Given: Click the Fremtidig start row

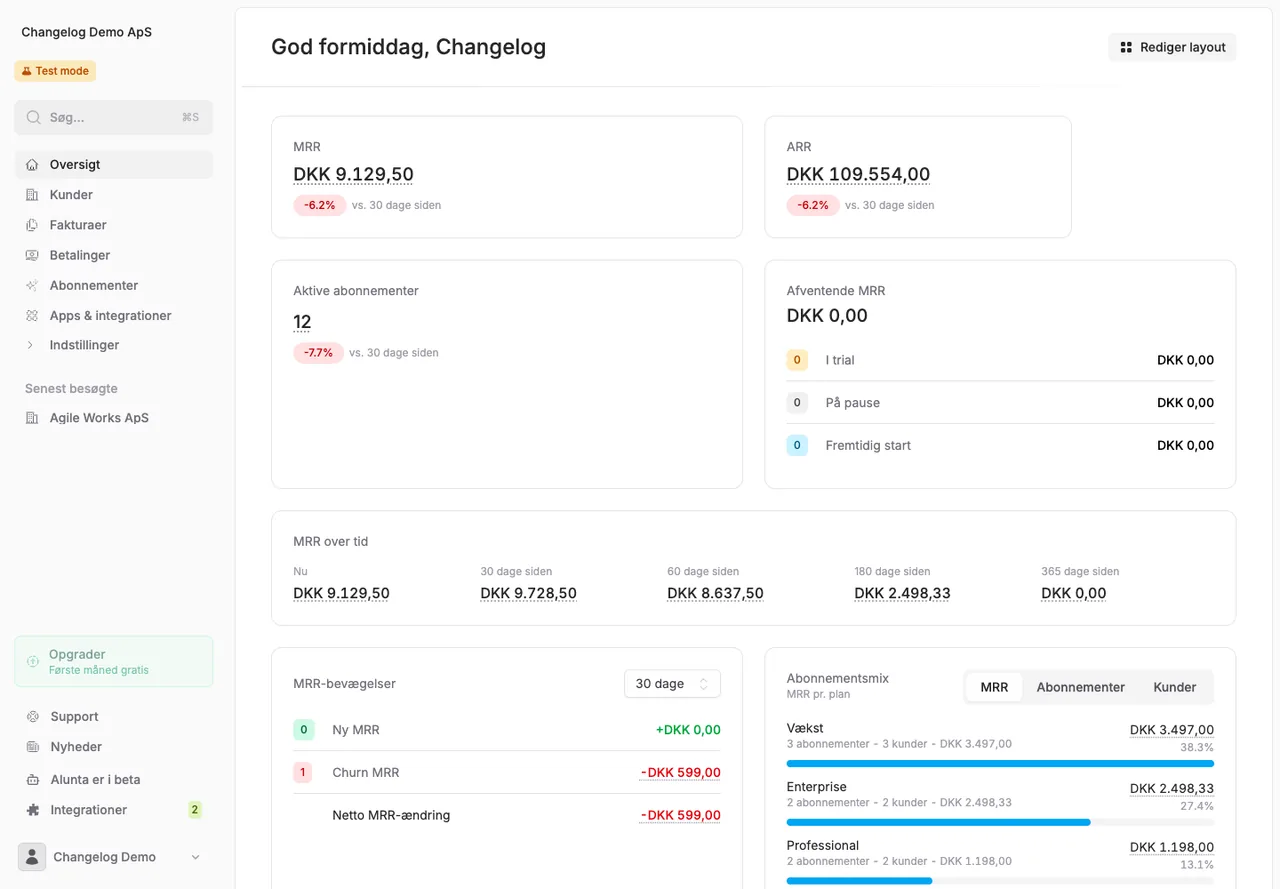Looking at the screenshot, I should tap(1000, 445).
